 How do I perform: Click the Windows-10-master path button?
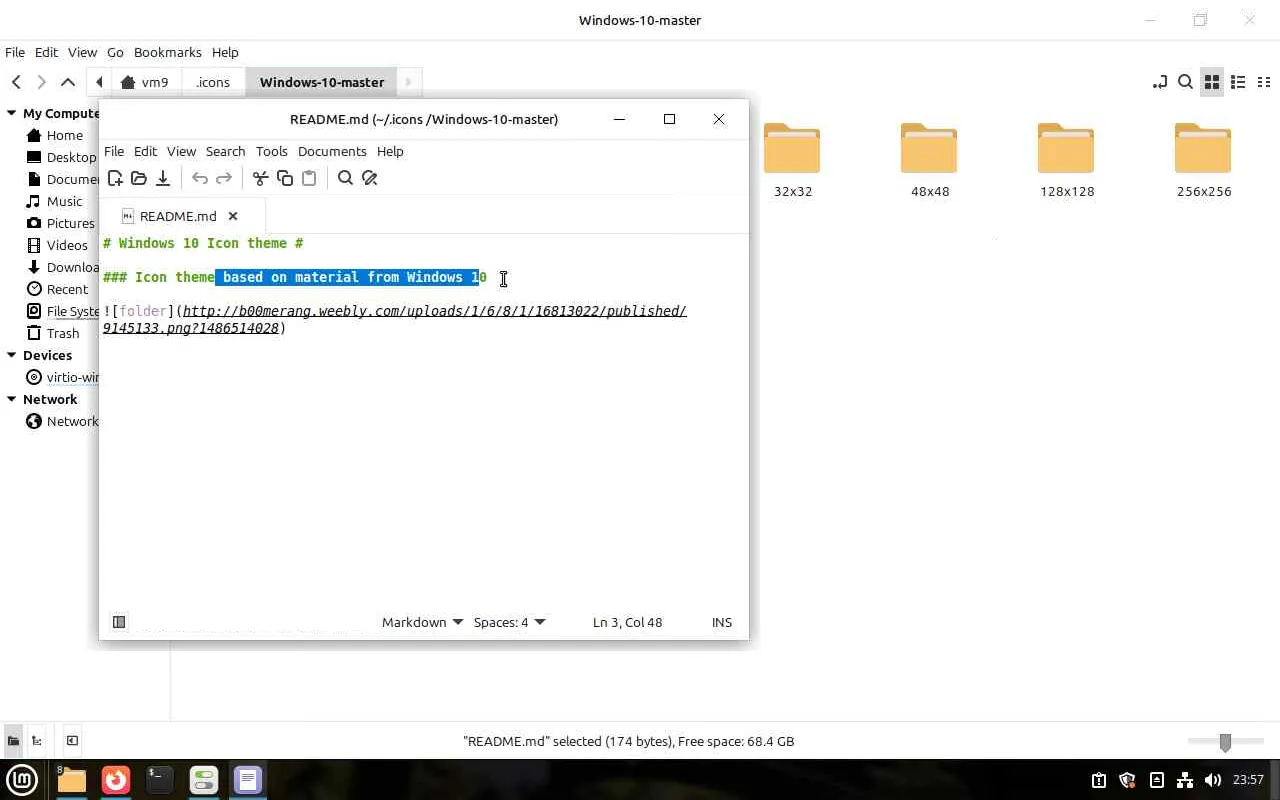click(322, 82)
